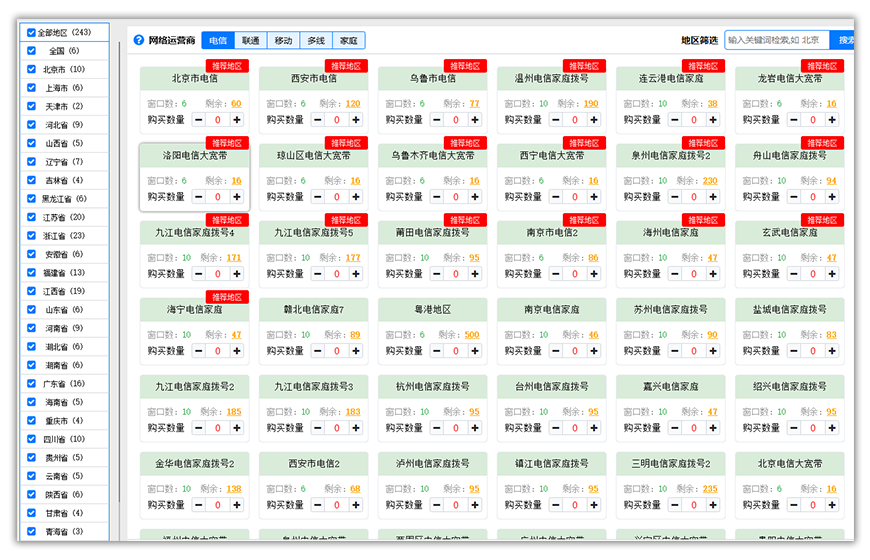Toggle 山东省 (6) checkbox
870x560 pixels.
coord(32,310)
